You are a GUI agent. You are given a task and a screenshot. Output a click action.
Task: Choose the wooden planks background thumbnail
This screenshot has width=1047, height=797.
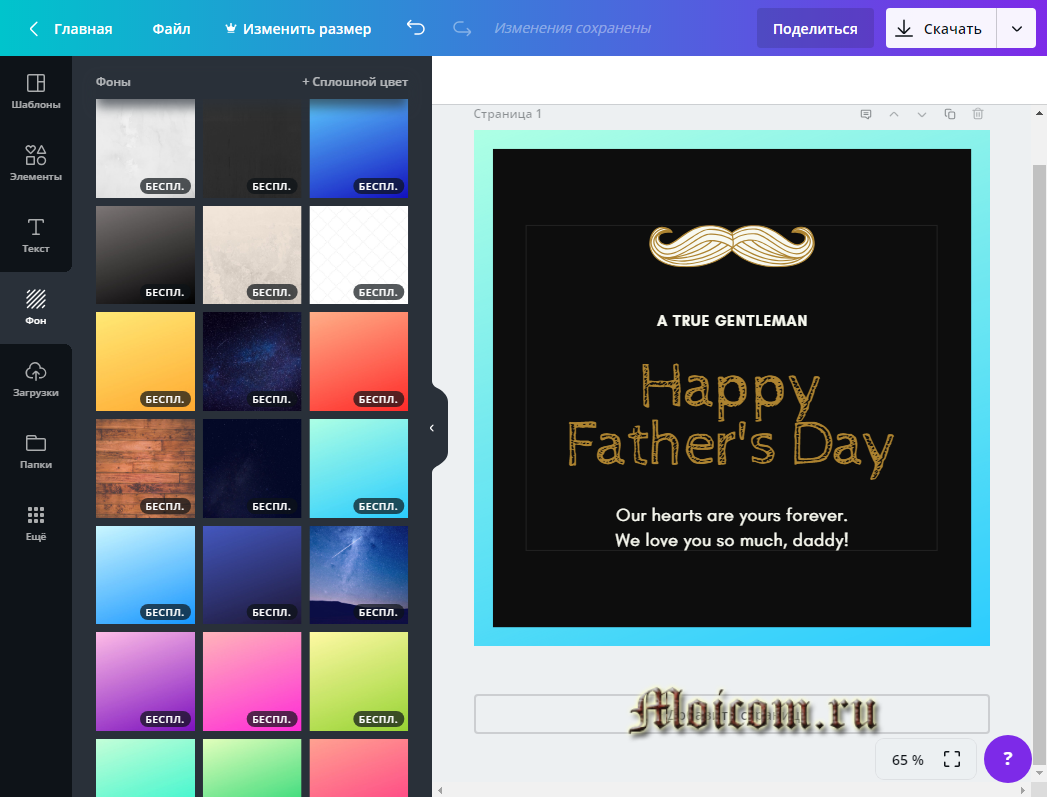coord(145,468)
